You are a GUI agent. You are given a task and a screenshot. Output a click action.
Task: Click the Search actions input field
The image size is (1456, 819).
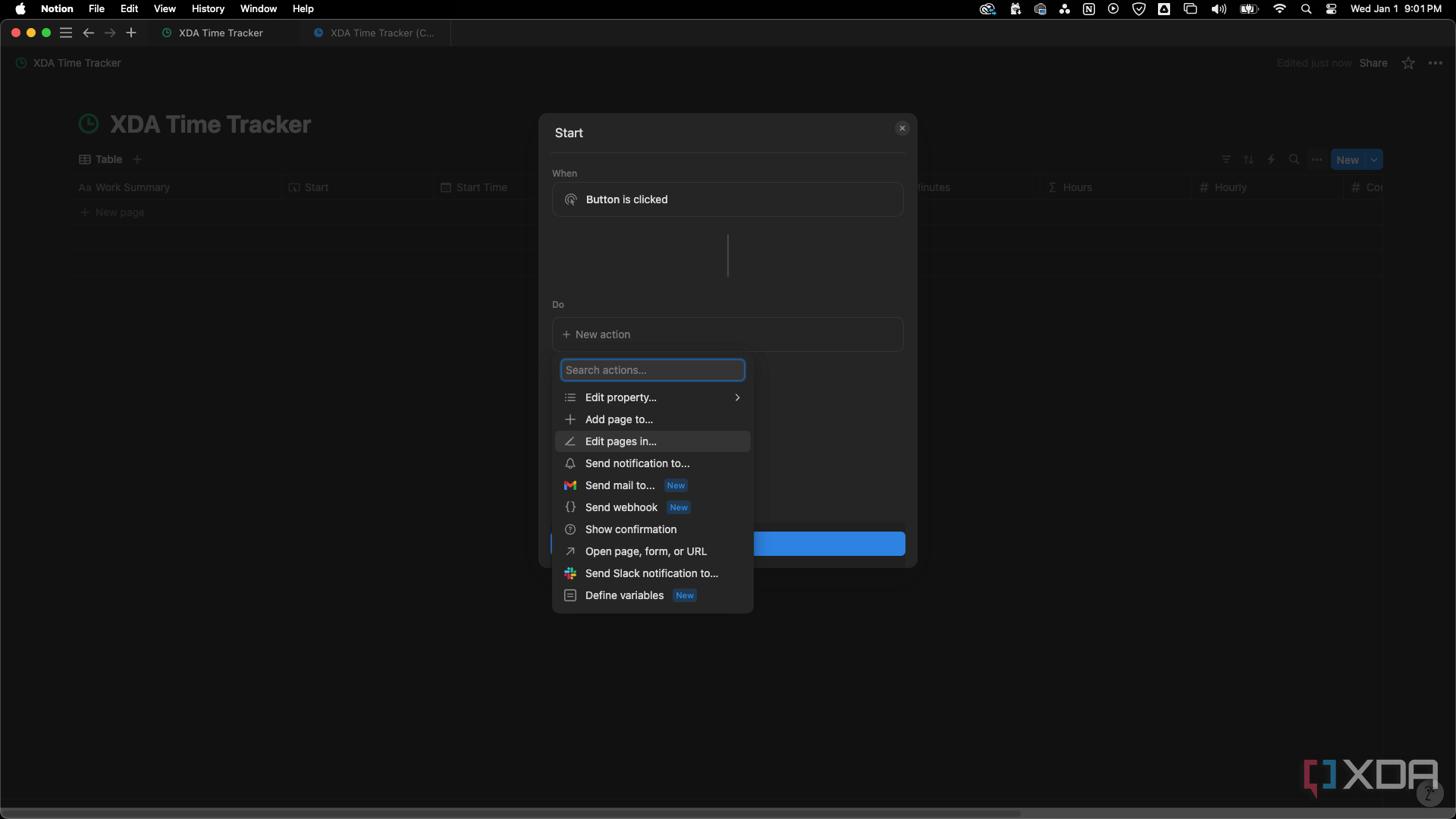tap(652, 370)
